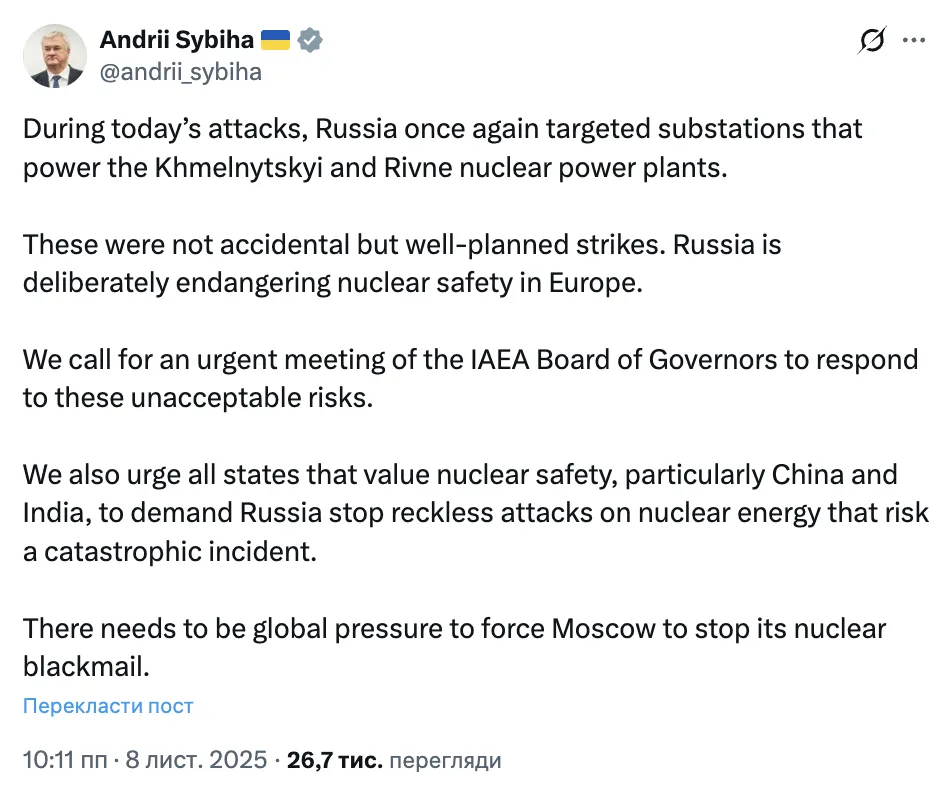
Task: Click the blue verified badge
Action: coord(310,39)
